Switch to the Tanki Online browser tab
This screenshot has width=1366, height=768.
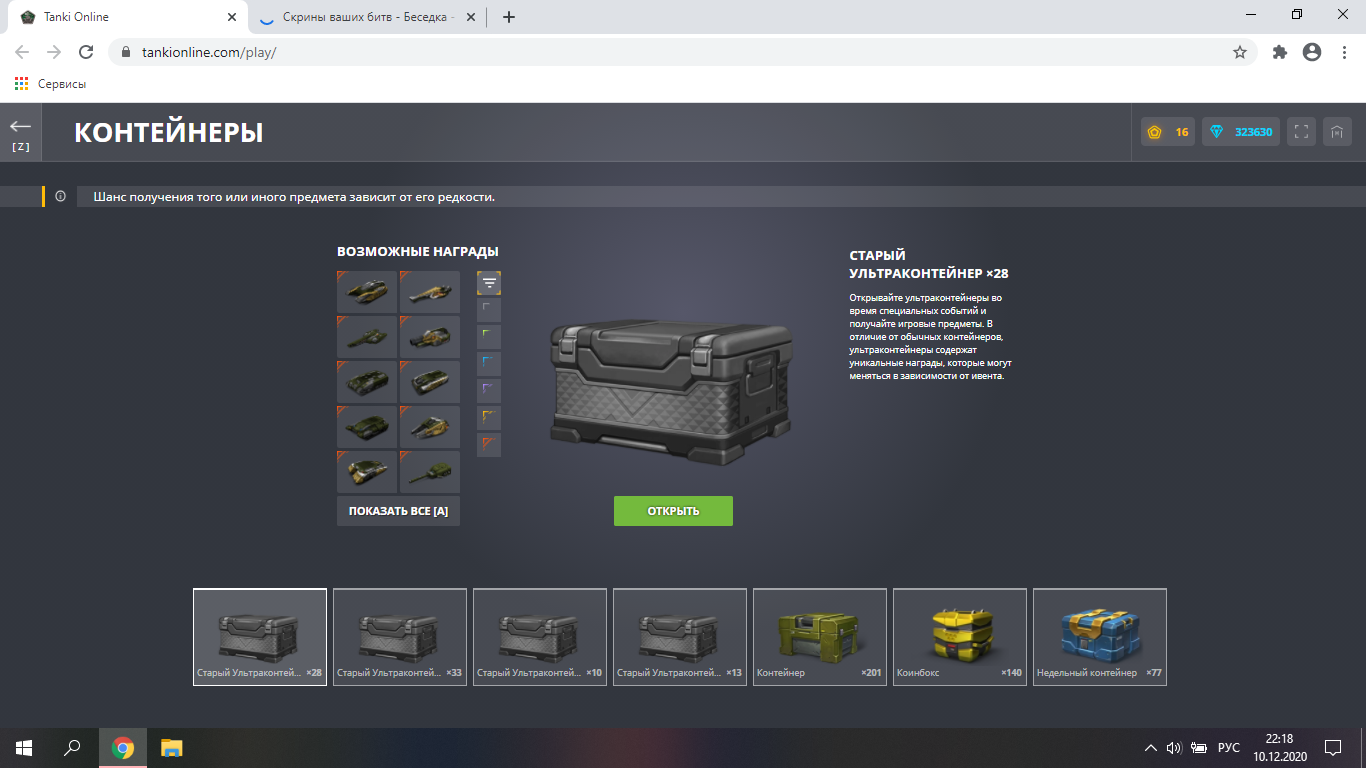(127, 17)
